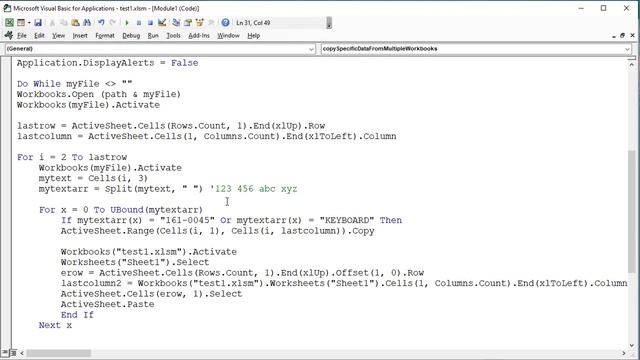This screenshot has width=640, height=360.
Task: Open the Run menu
Action: 153,36
